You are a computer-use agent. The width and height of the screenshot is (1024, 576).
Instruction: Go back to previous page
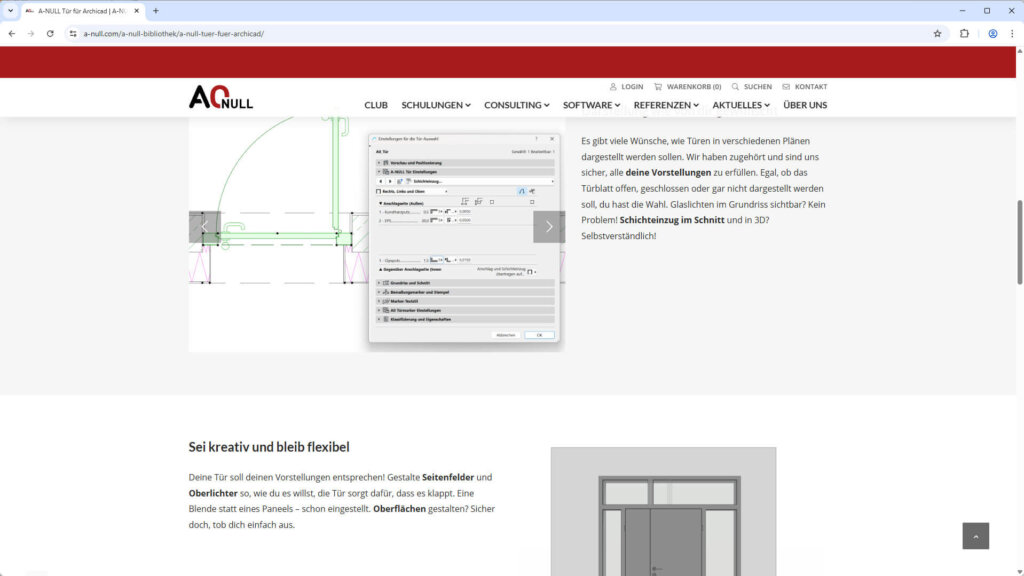coord(12,33)
